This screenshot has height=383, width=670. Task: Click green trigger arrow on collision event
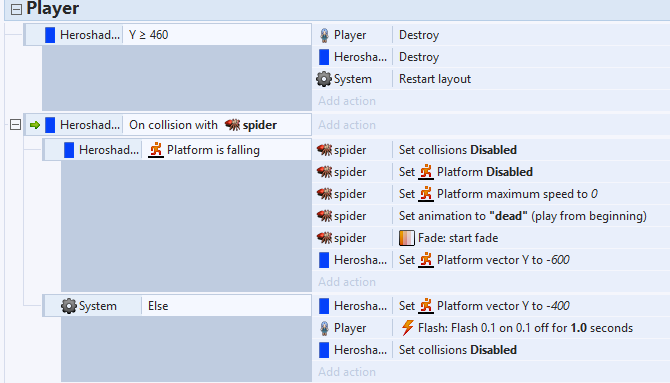35,125
